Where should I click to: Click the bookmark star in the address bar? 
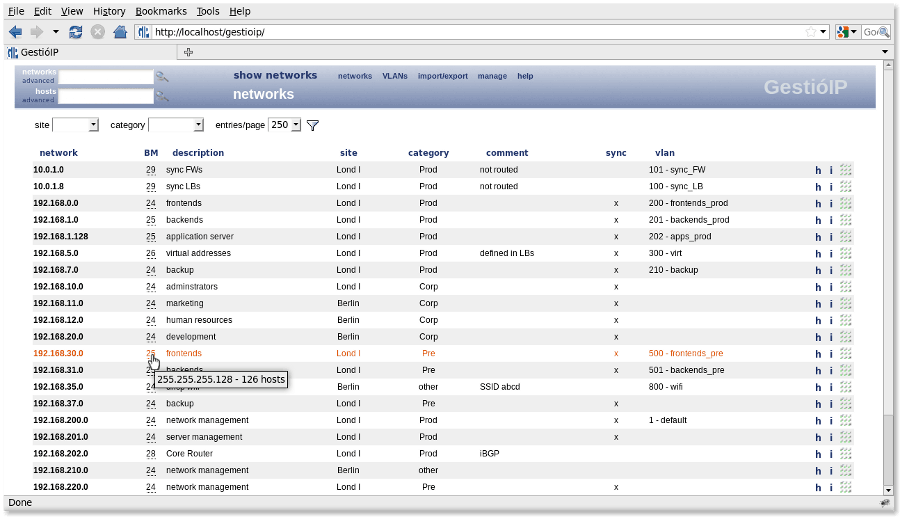point(810,32)
